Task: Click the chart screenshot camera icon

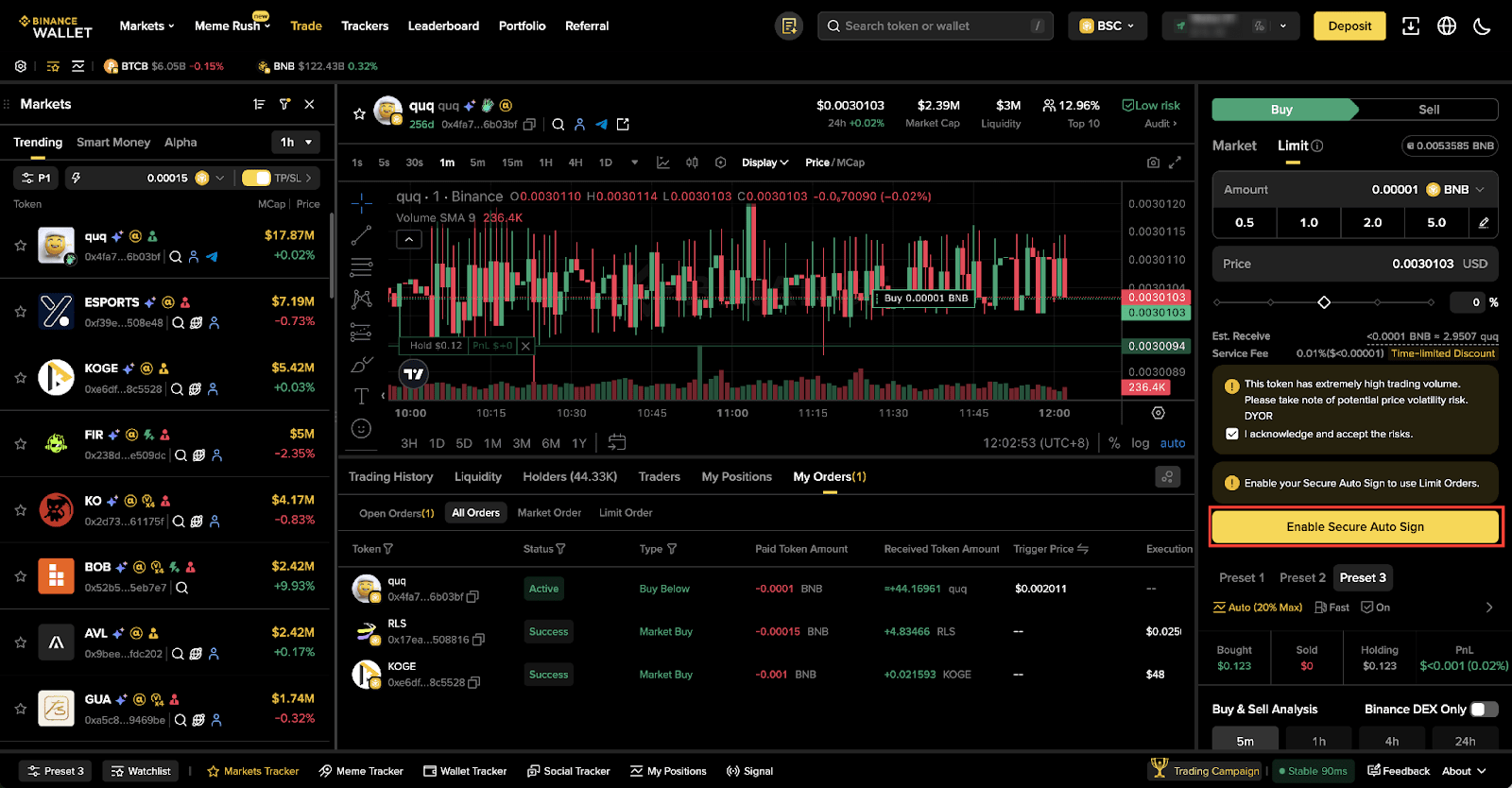Action: coord(1153,163)
